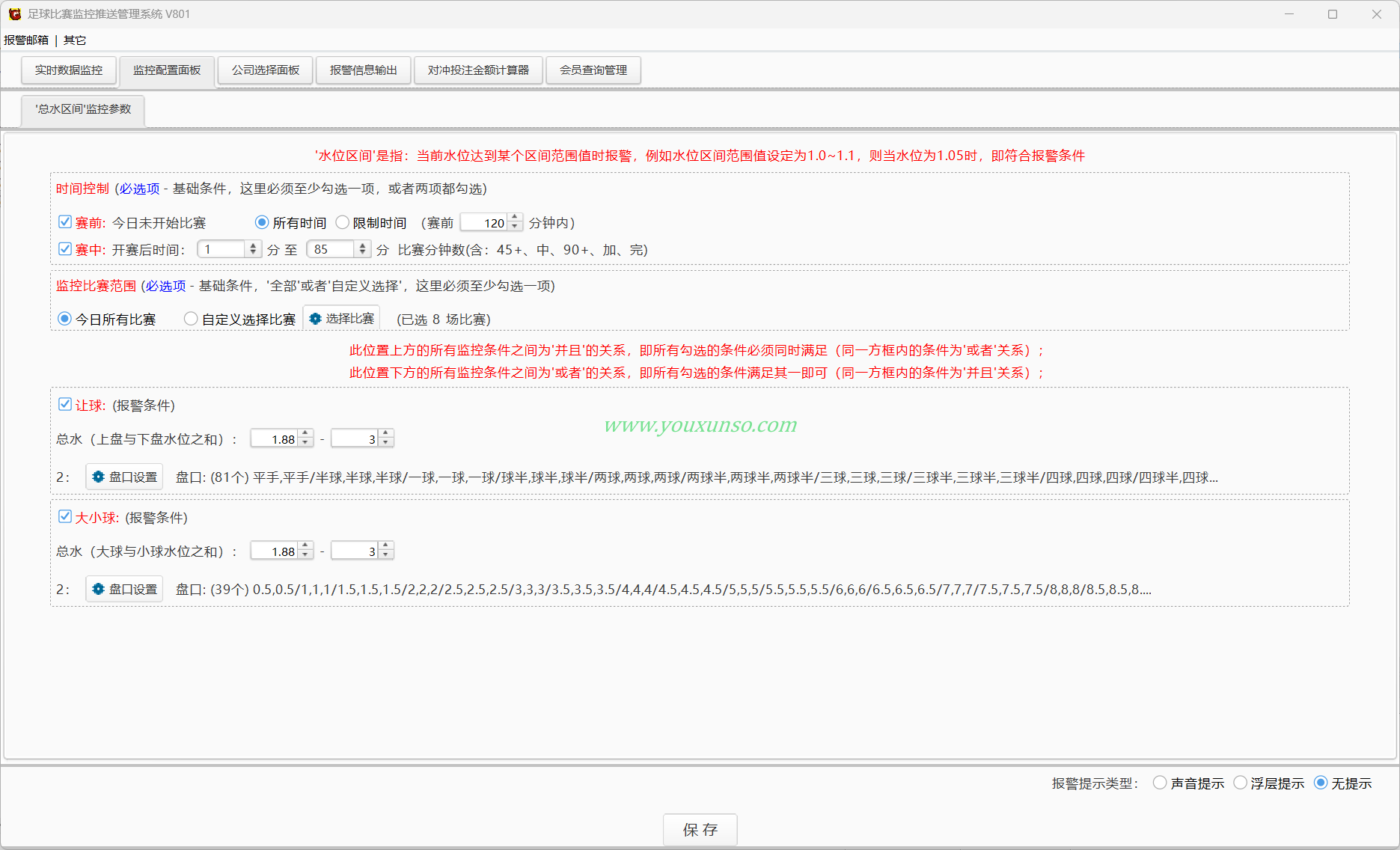The image size is (1400, 850).
Task: Increase 开赛后时间 start minute value
Action: click(x=253, y=245)
